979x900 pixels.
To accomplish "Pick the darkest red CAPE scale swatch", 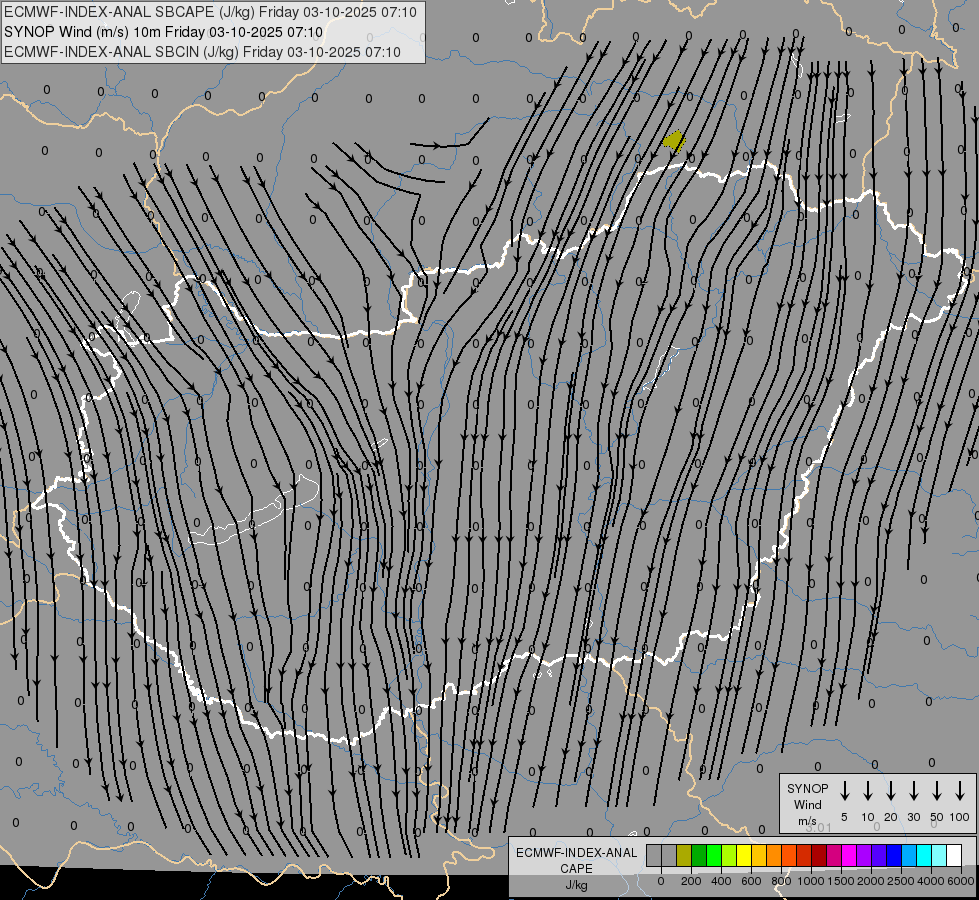I will pyautogui.click(x=819, y=855).
